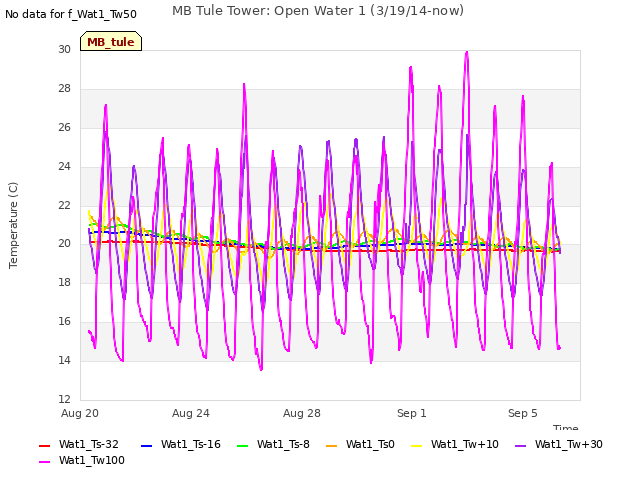Click the Time x-axis label
The width and height of the screenshot is (640, 480).
point(566,427)
